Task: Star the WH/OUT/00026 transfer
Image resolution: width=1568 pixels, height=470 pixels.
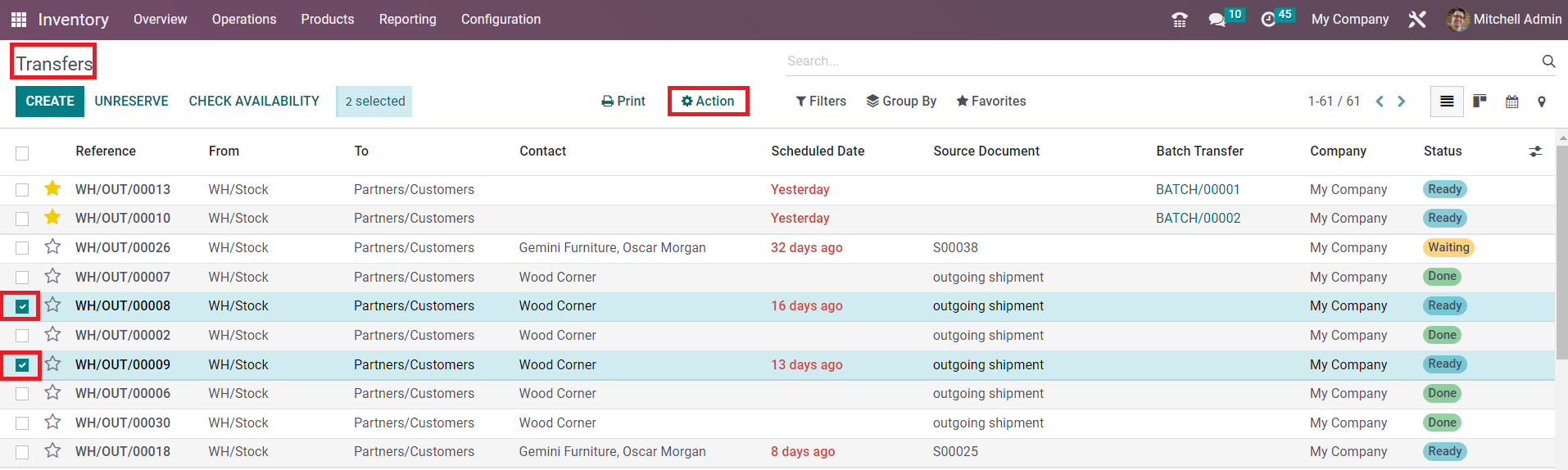Action: [52, 247]
